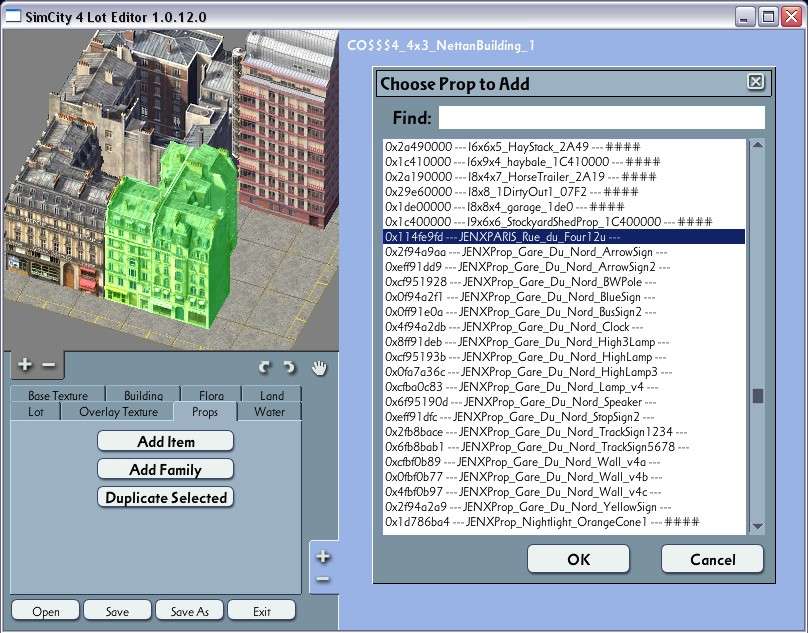This screenshot has width=808, height=633.
Task: Select prop I6x6x5_HayStack_2A49
Action: pos(564,147)
